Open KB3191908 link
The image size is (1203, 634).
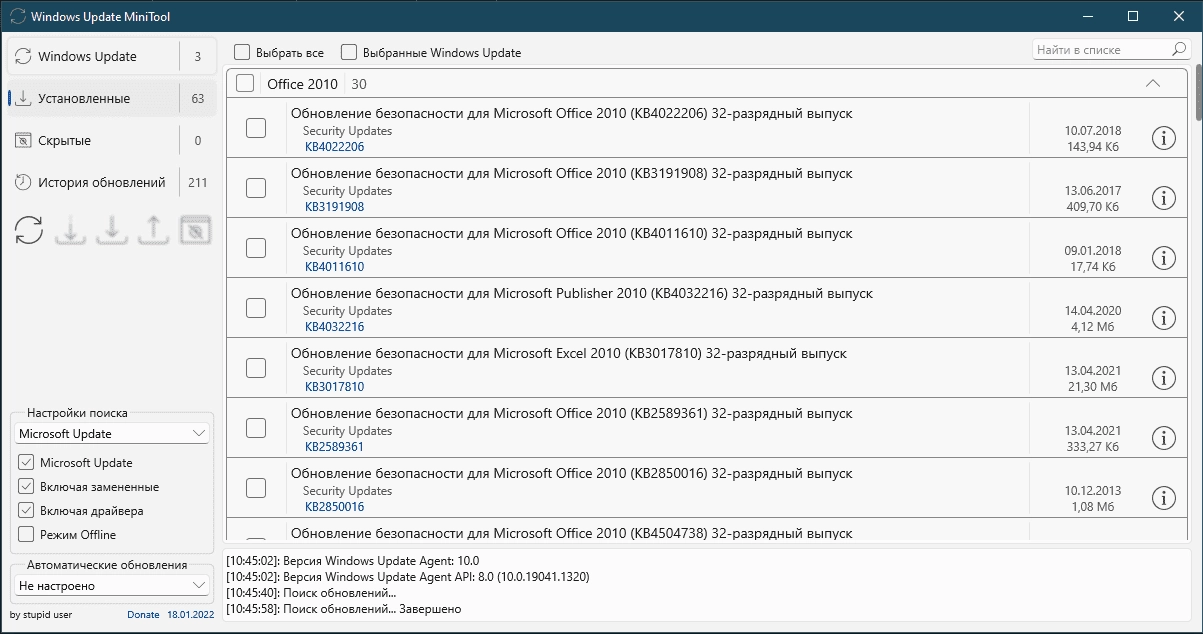tap(335, 207)
